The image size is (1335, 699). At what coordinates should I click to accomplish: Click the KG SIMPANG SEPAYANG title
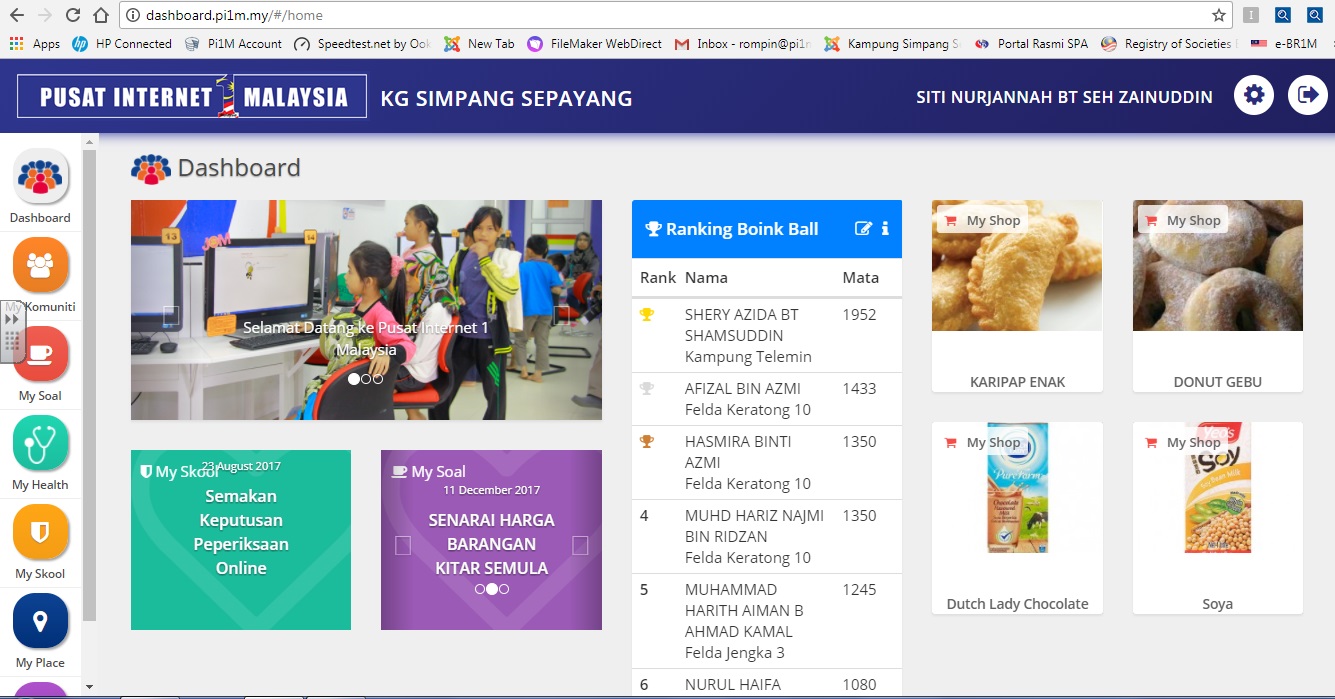point(506,98)
